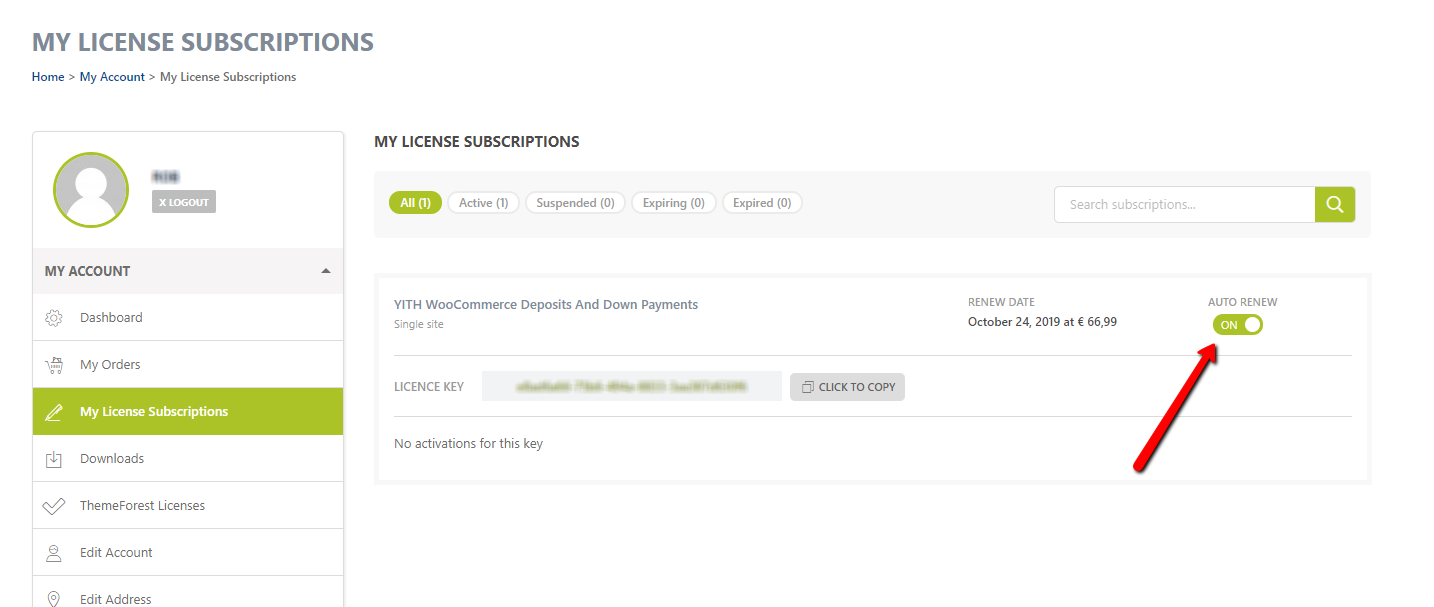Open Edit Account page

pyautogui.click(x=188, y=553)
